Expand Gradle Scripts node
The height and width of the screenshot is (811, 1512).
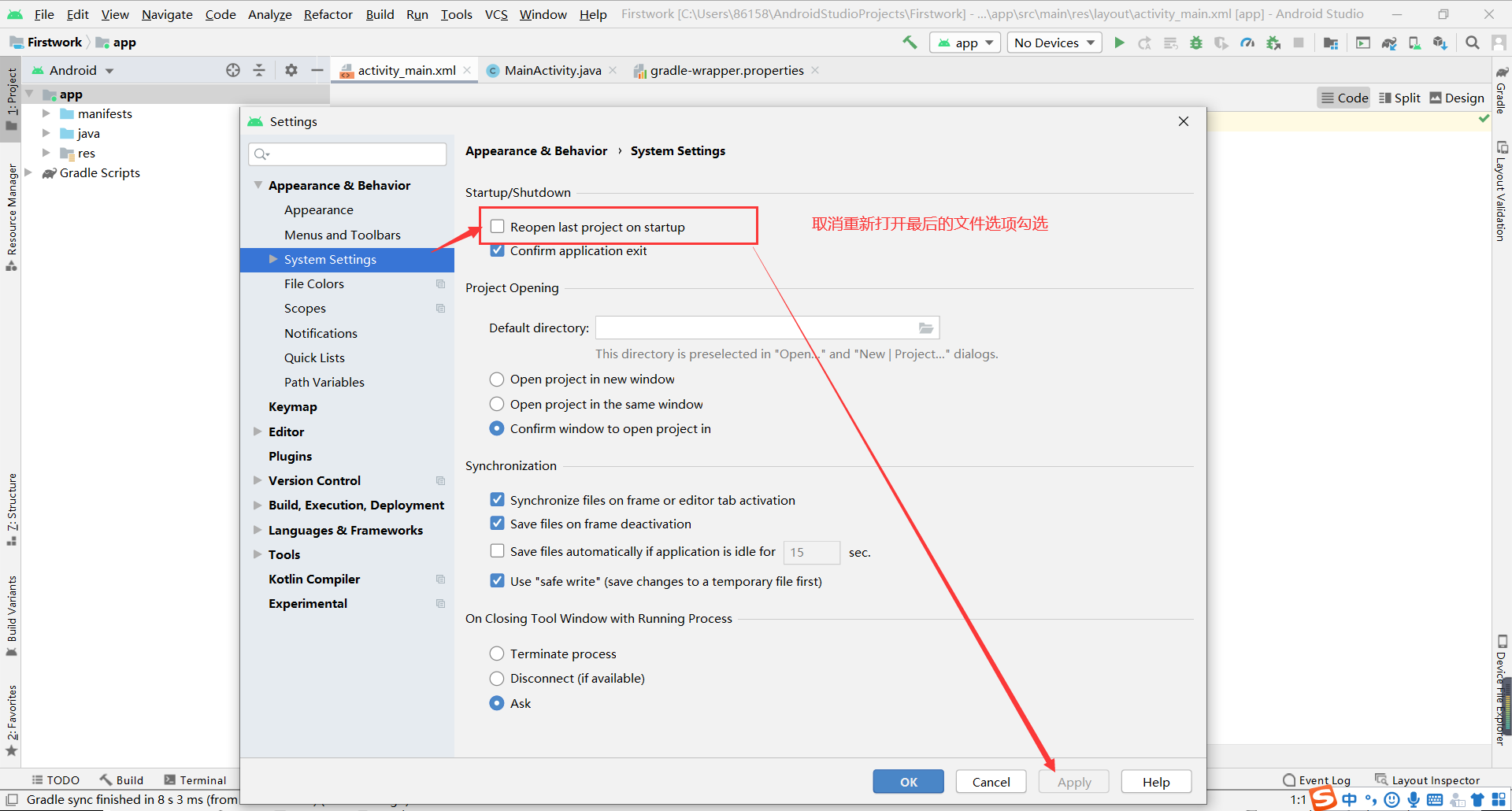click(28, 172)
